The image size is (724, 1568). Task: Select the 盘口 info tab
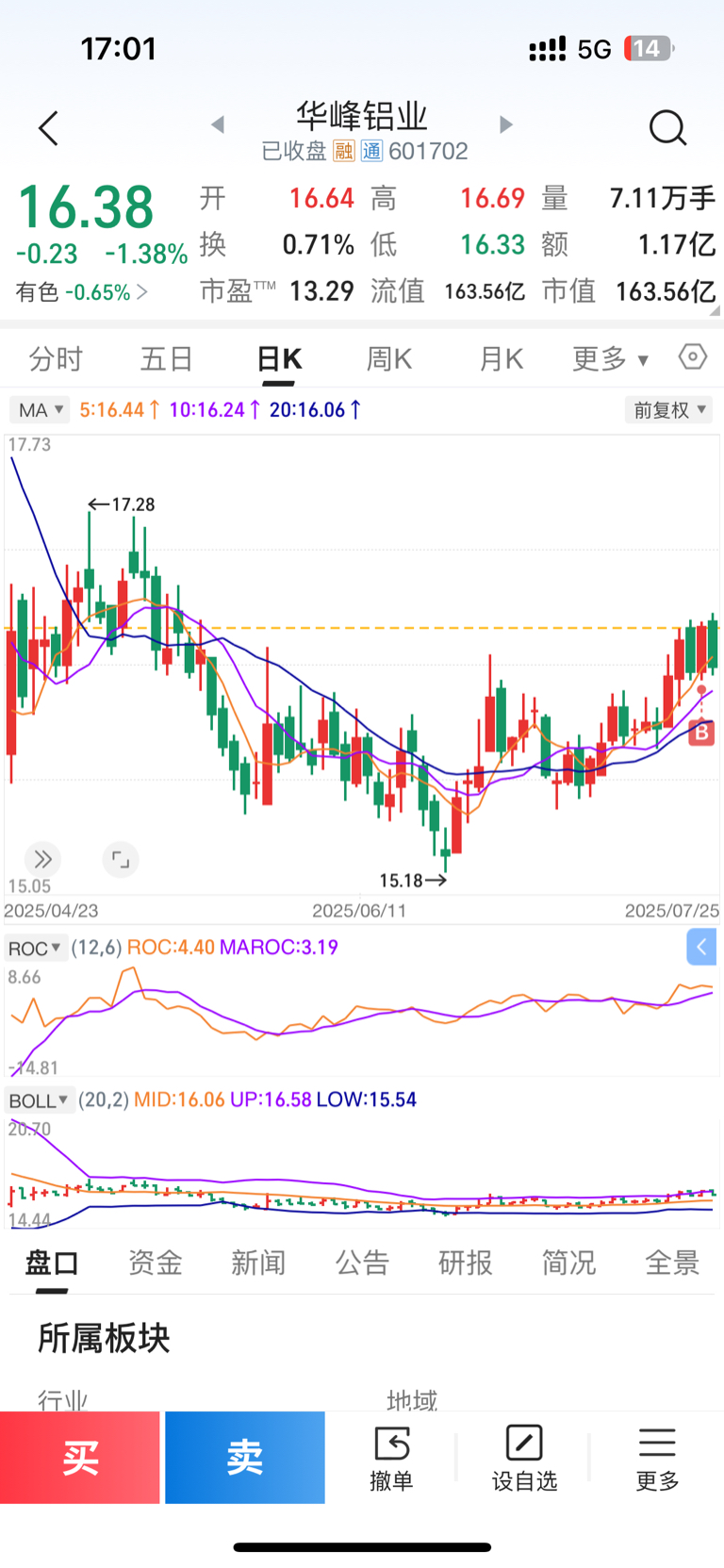tap(52, 1263)
